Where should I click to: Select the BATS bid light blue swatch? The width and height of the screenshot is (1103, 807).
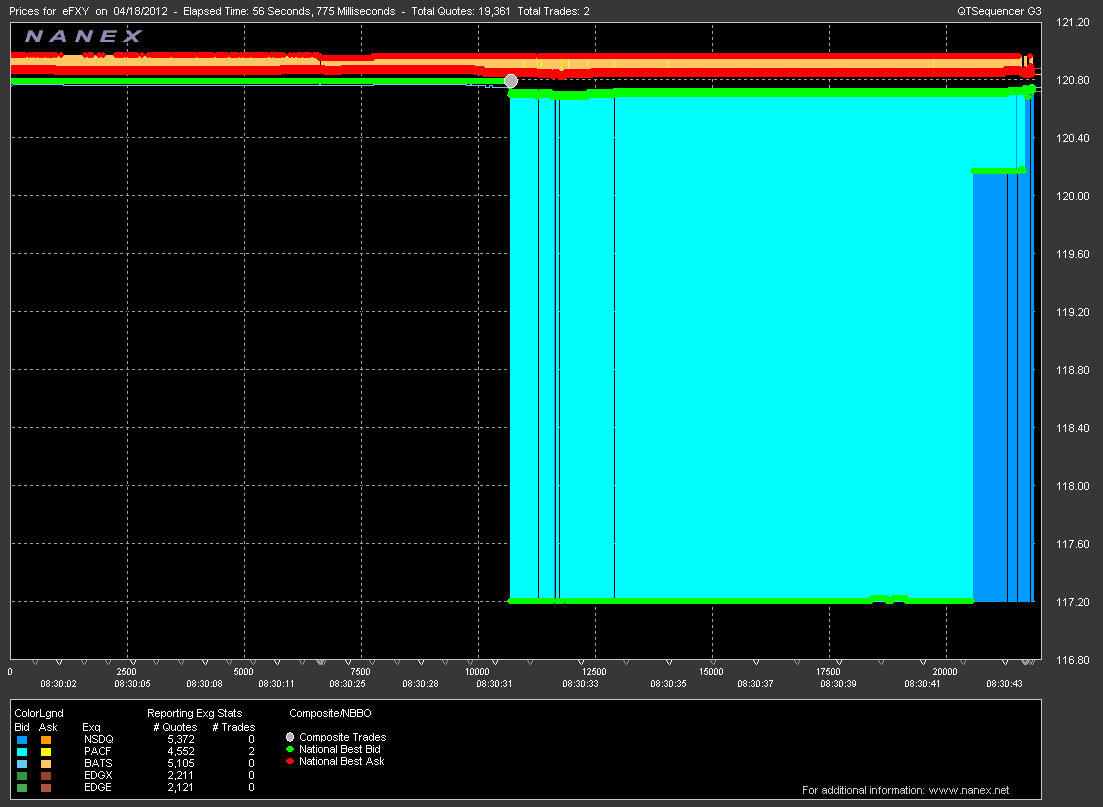coord(22,764)
